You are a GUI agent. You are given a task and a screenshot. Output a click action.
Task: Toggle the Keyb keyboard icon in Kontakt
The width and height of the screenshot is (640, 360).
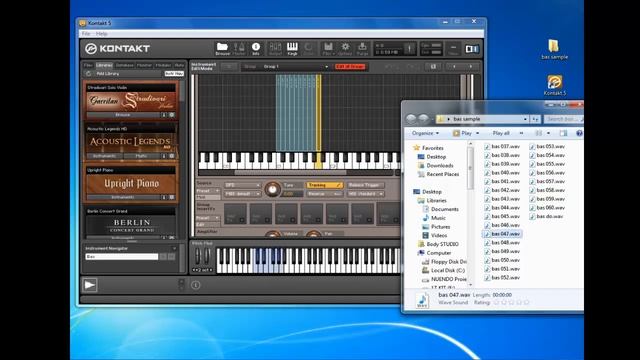292,49
